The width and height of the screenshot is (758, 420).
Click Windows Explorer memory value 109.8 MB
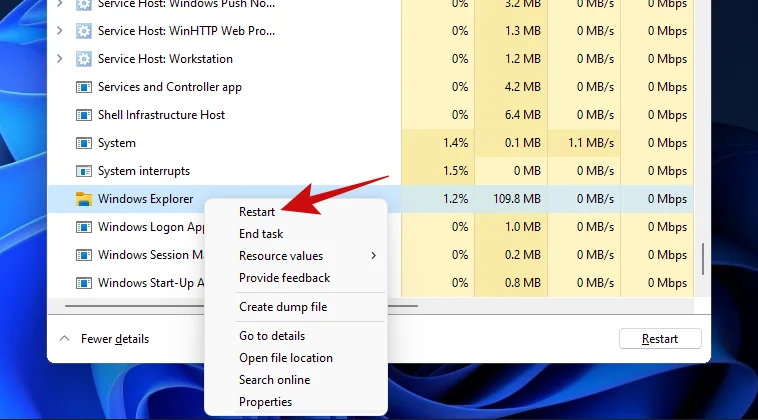(517, 199)
